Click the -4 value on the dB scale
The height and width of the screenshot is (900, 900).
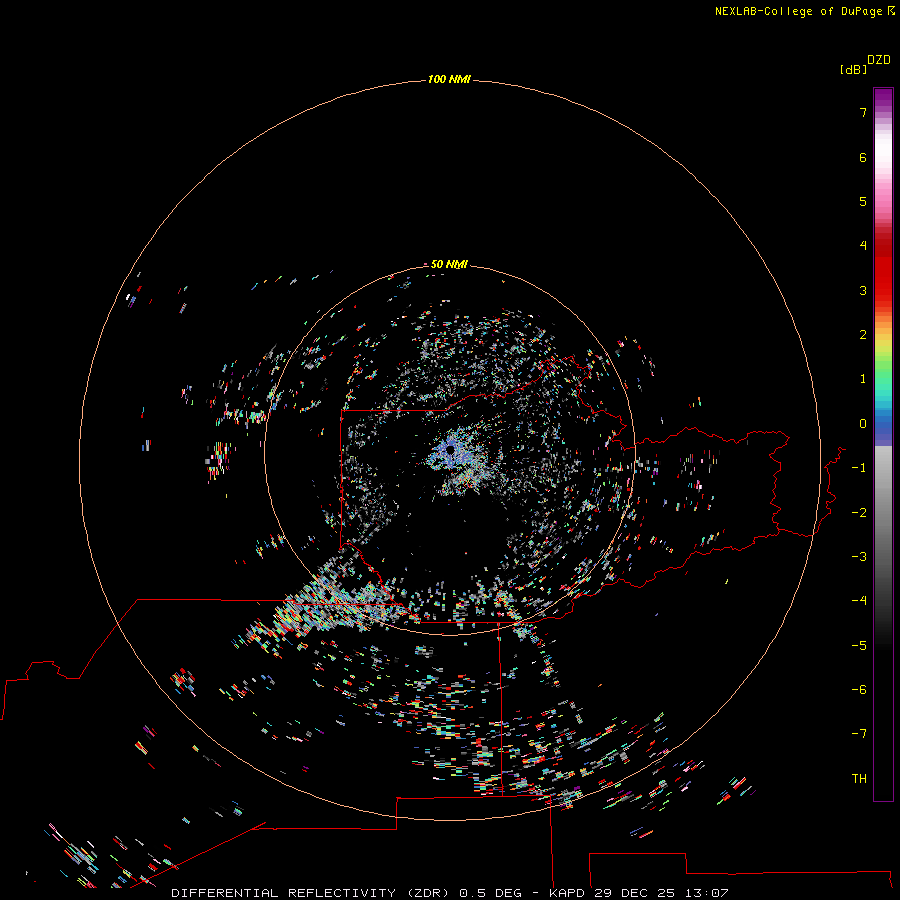[859, 601]
